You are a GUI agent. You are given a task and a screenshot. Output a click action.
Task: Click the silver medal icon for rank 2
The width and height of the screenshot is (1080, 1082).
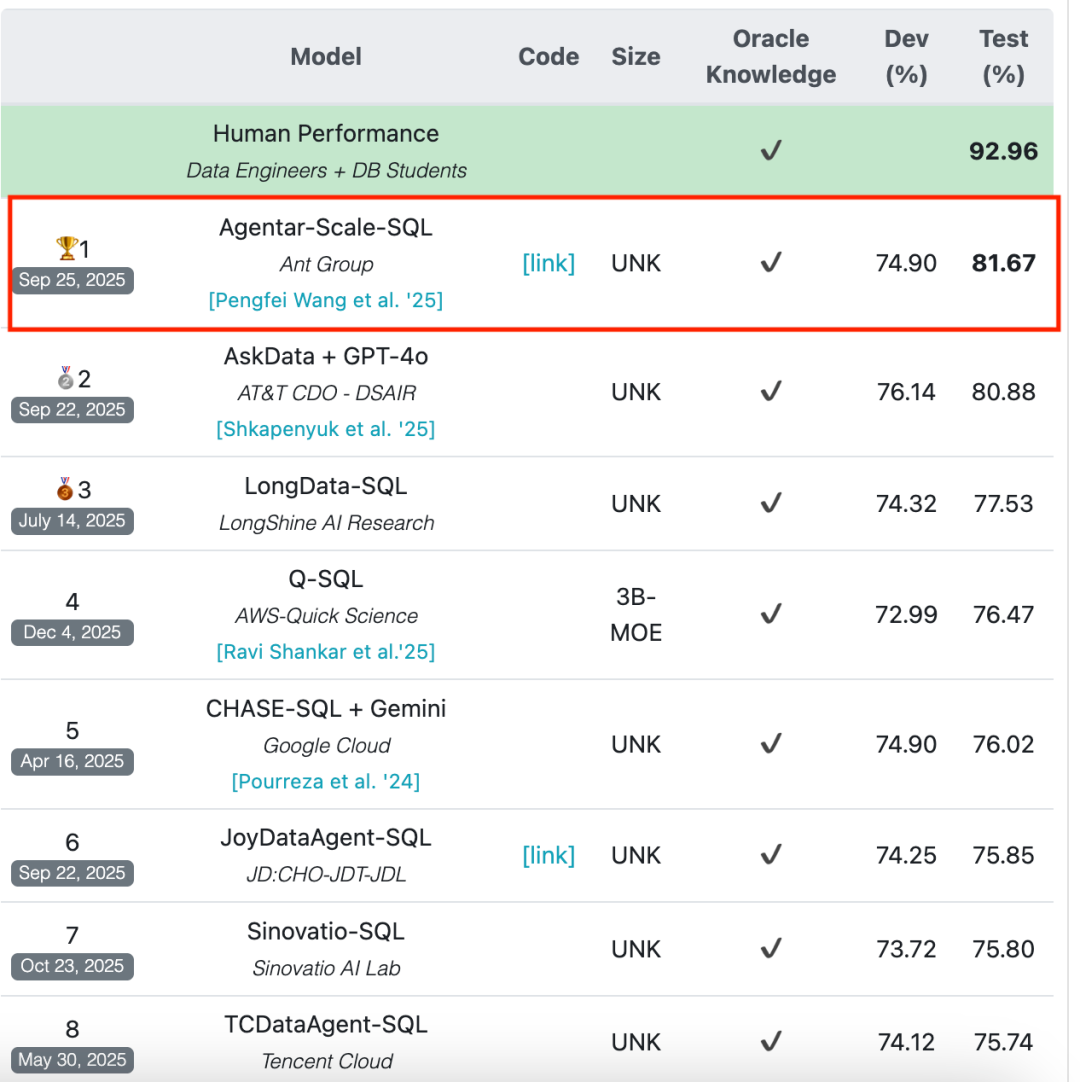(66, 378)
